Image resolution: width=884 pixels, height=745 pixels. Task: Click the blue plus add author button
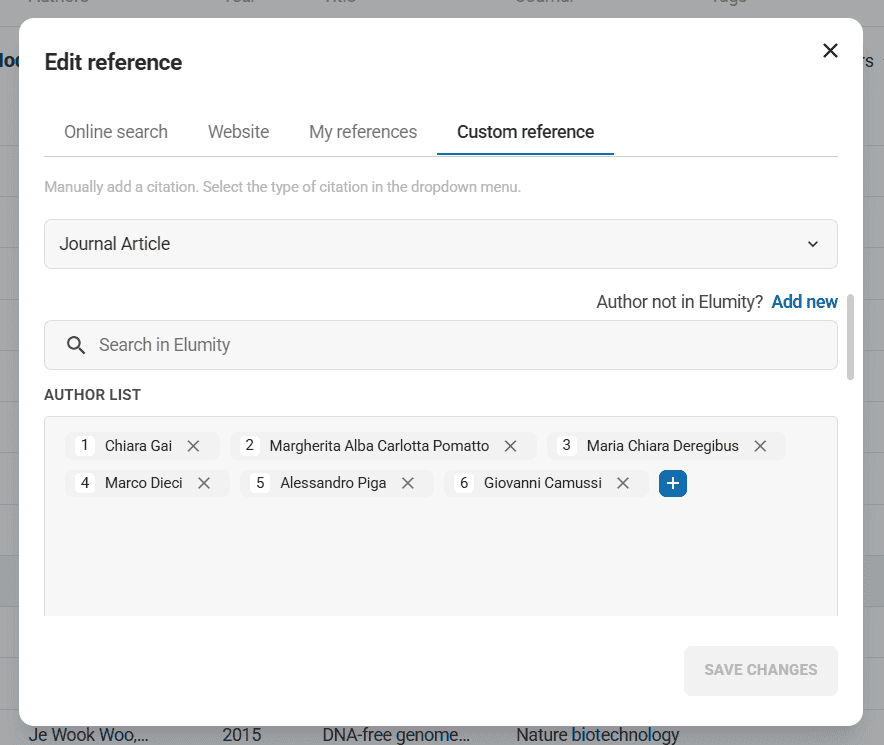point(673,483)
